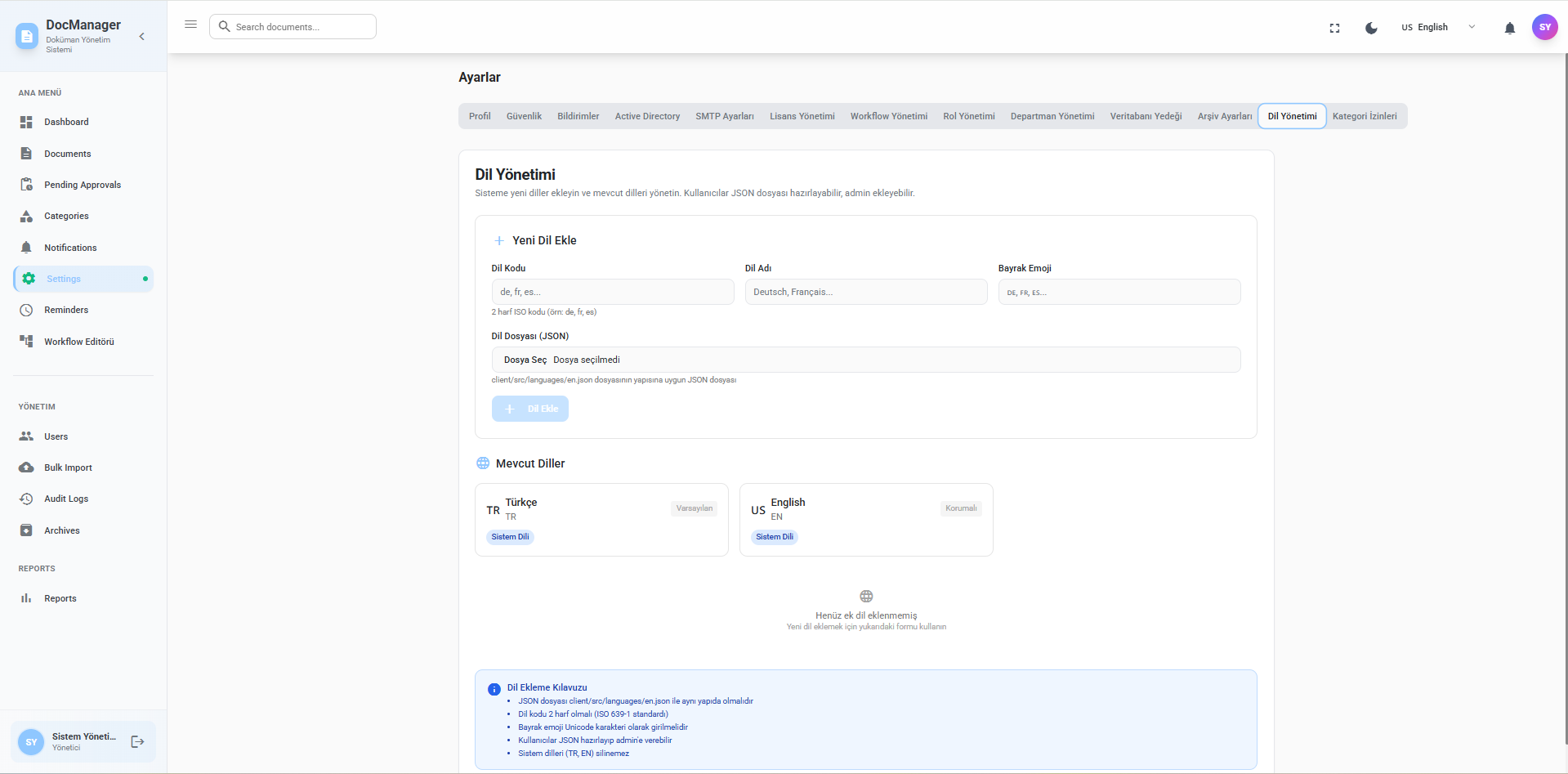Open Bulk Import in sidebar
The width and height of the screenshot is (1568, 774).
[68, 468]
